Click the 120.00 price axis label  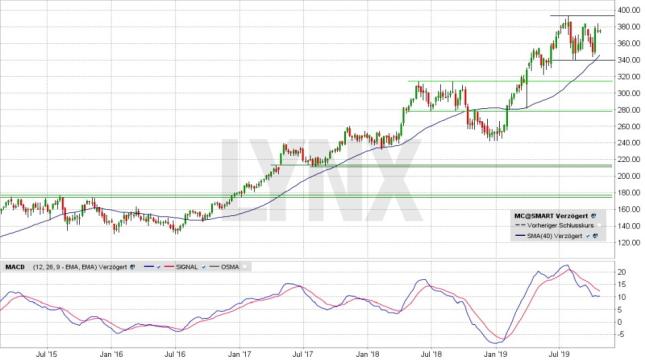point(629,243)
